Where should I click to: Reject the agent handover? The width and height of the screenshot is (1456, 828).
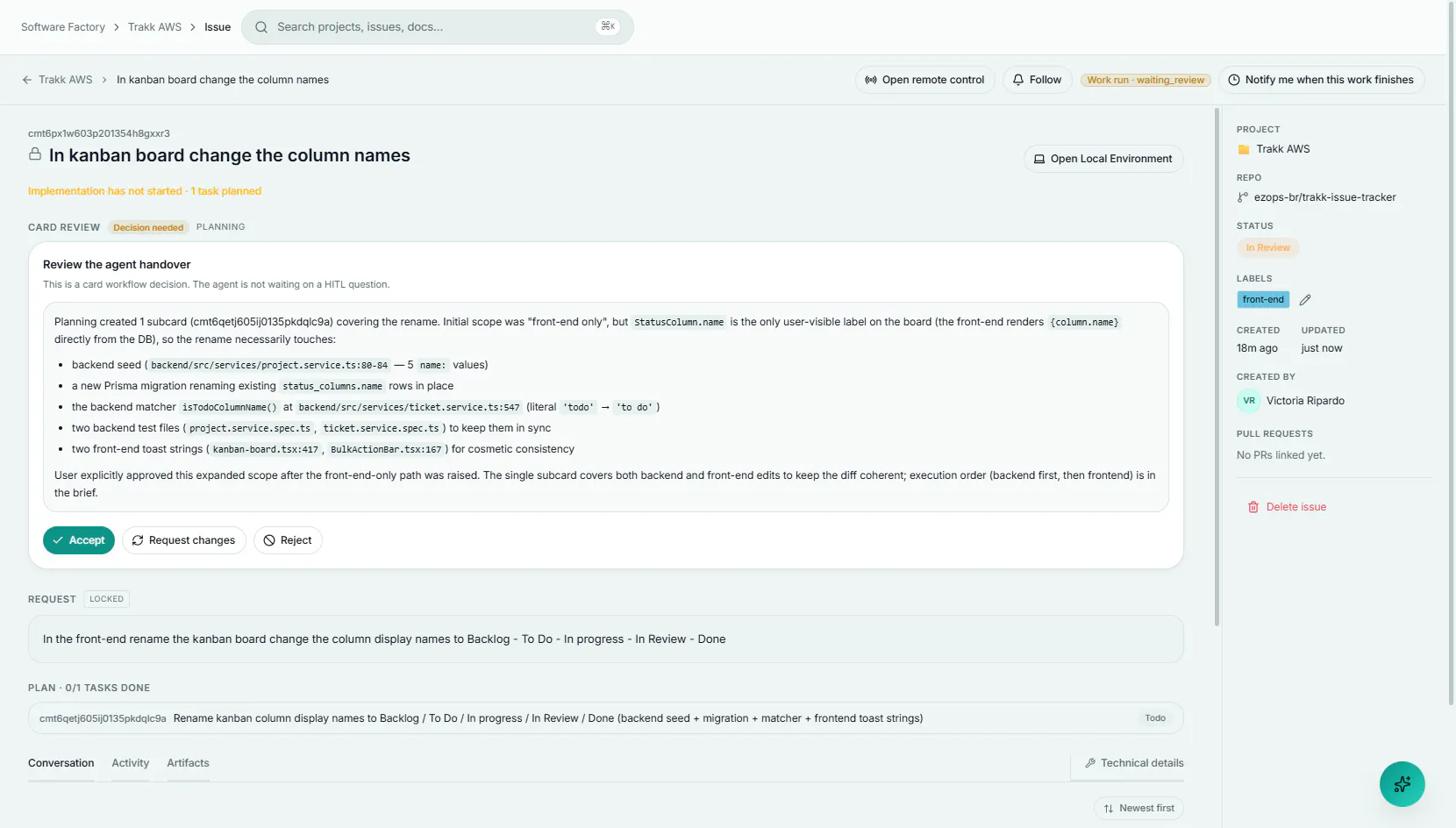(x=288, y=540)
